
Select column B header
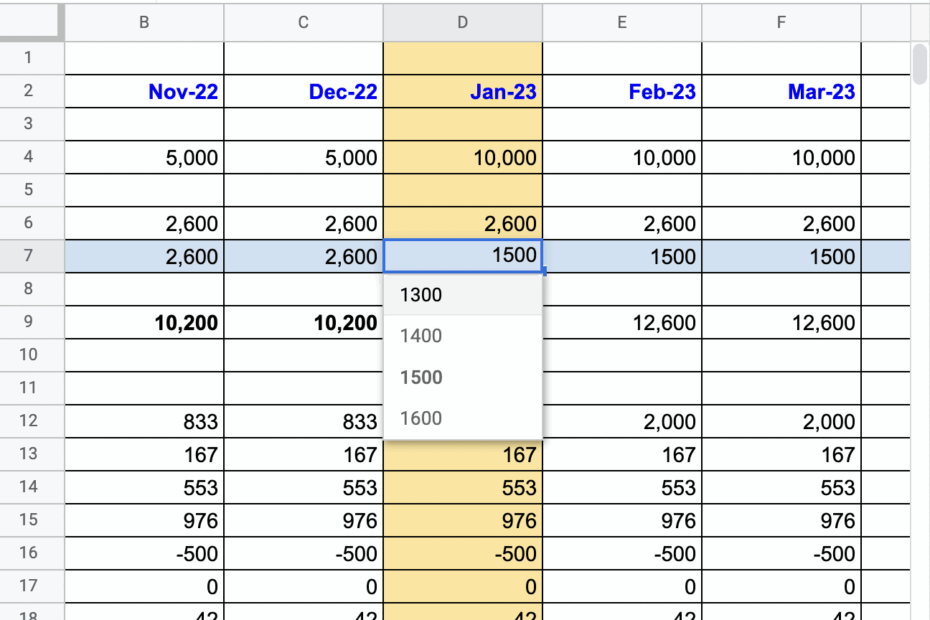(x=144, y=23)
